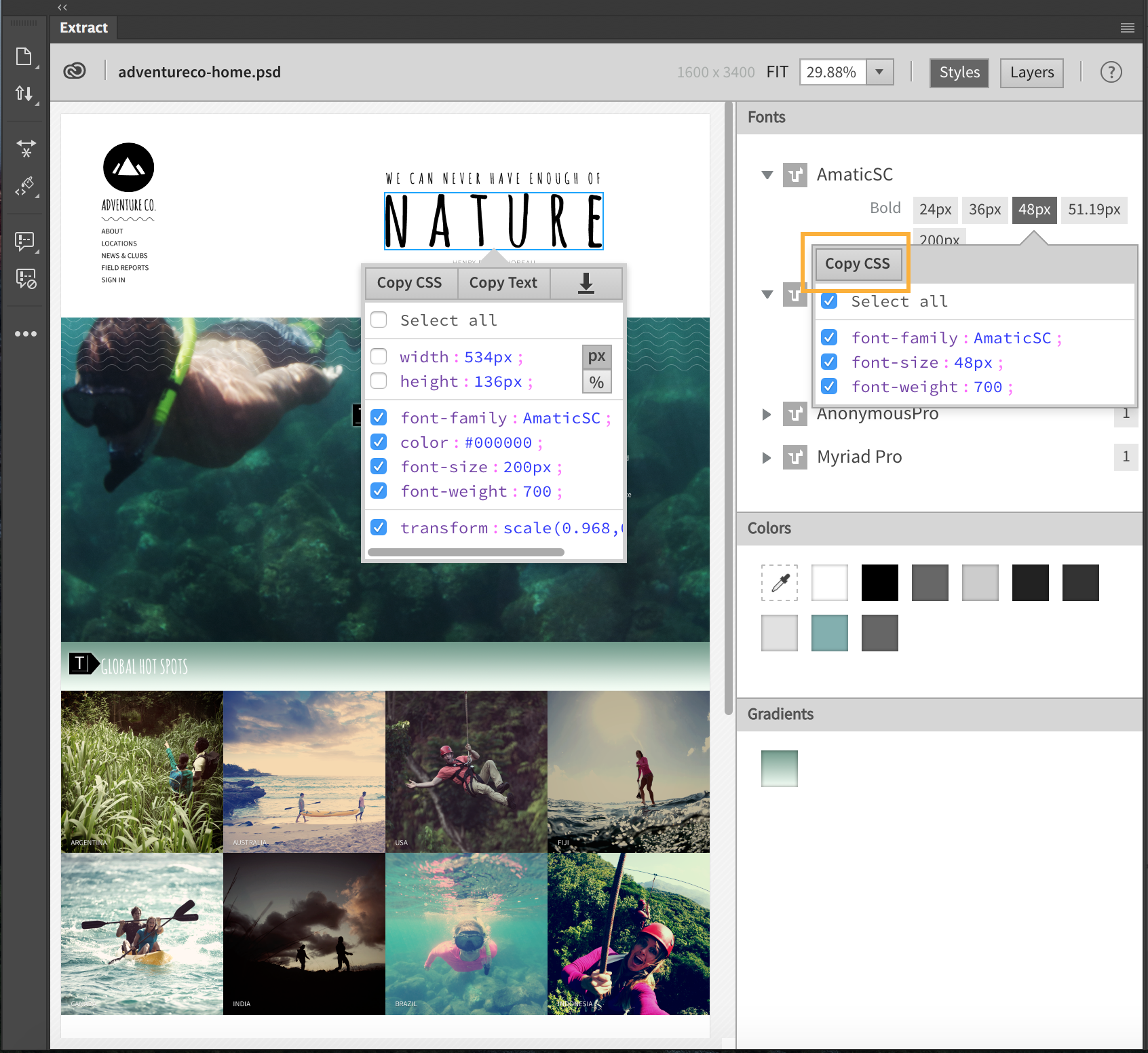Viewport: 1148px width, 1053px height.
Task: Switch to the Layers tab
Action: (x=1032, y=73)
